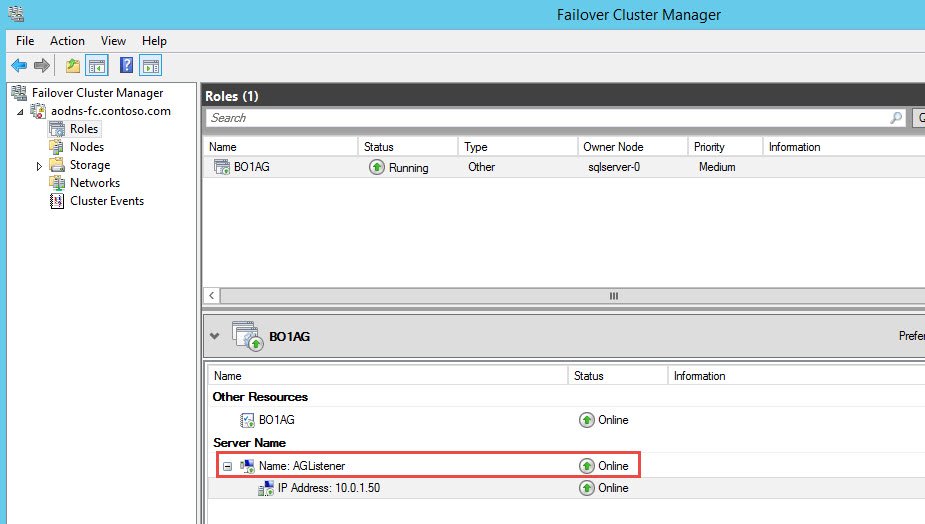Expand the Storage tree node
This screenshot has width=925, height=524.
pyautogui.click(x=39, y=166)
